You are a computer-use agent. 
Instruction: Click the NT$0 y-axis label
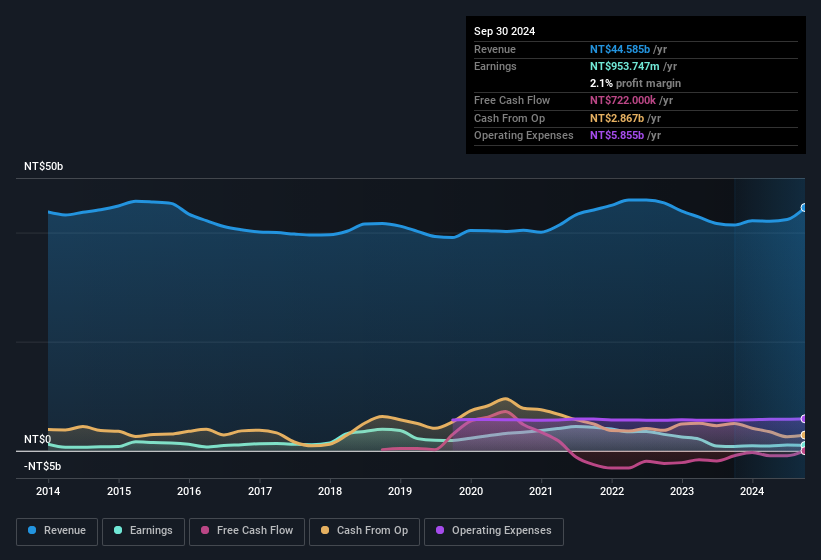click(x=38, y=439)
